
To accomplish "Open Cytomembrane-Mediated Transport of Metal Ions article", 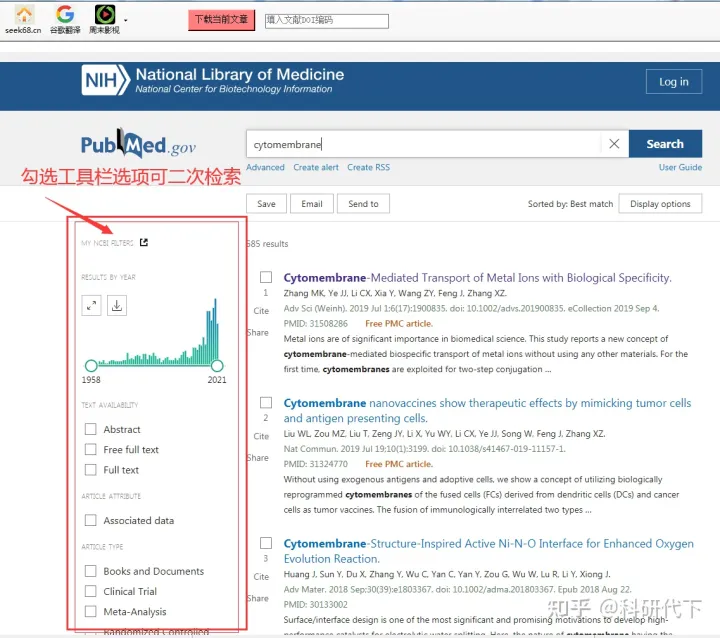I will [x=478, y=278].
